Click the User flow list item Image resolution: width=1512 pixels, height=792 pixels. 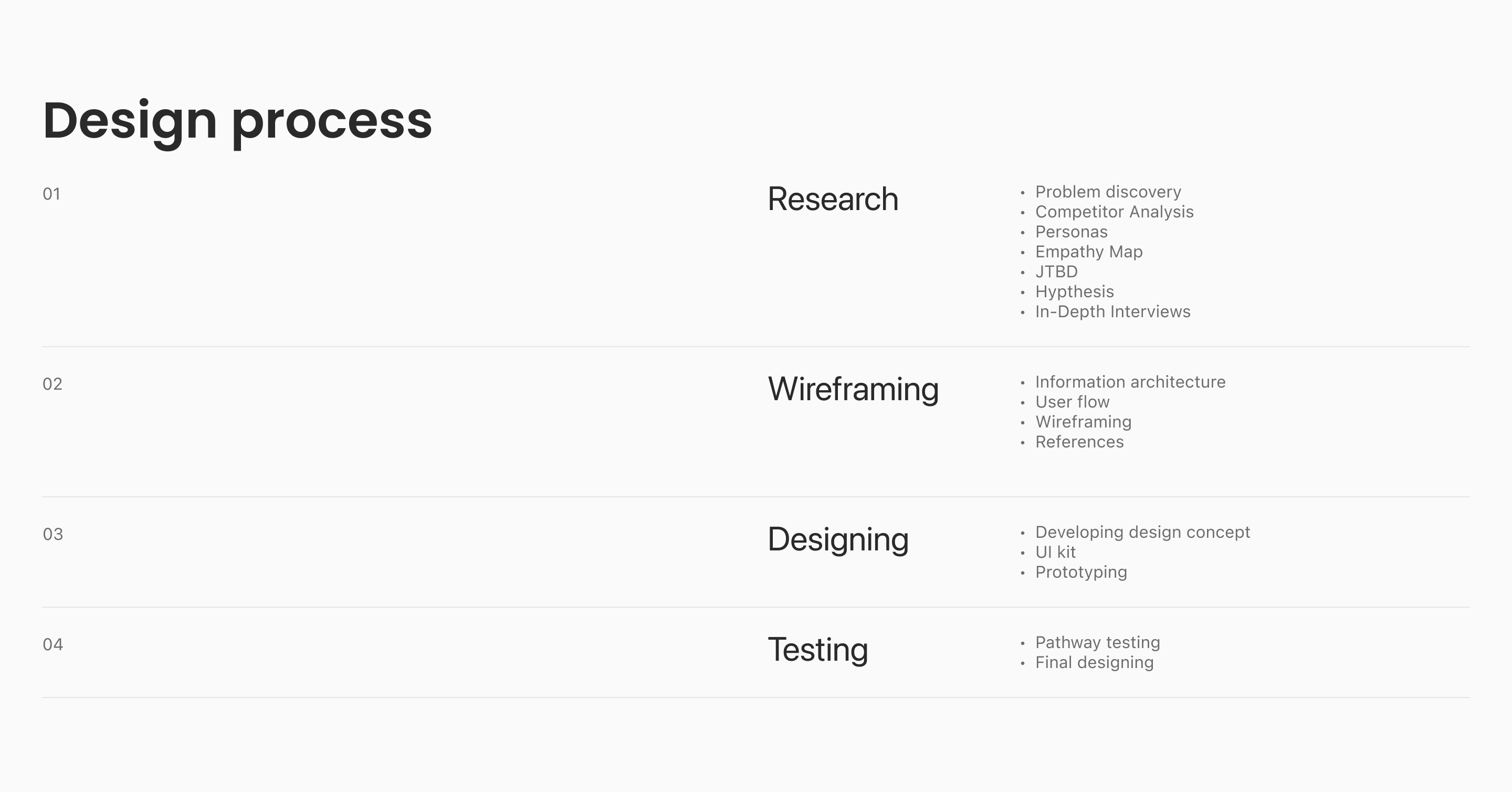[x=1072, y=402]
